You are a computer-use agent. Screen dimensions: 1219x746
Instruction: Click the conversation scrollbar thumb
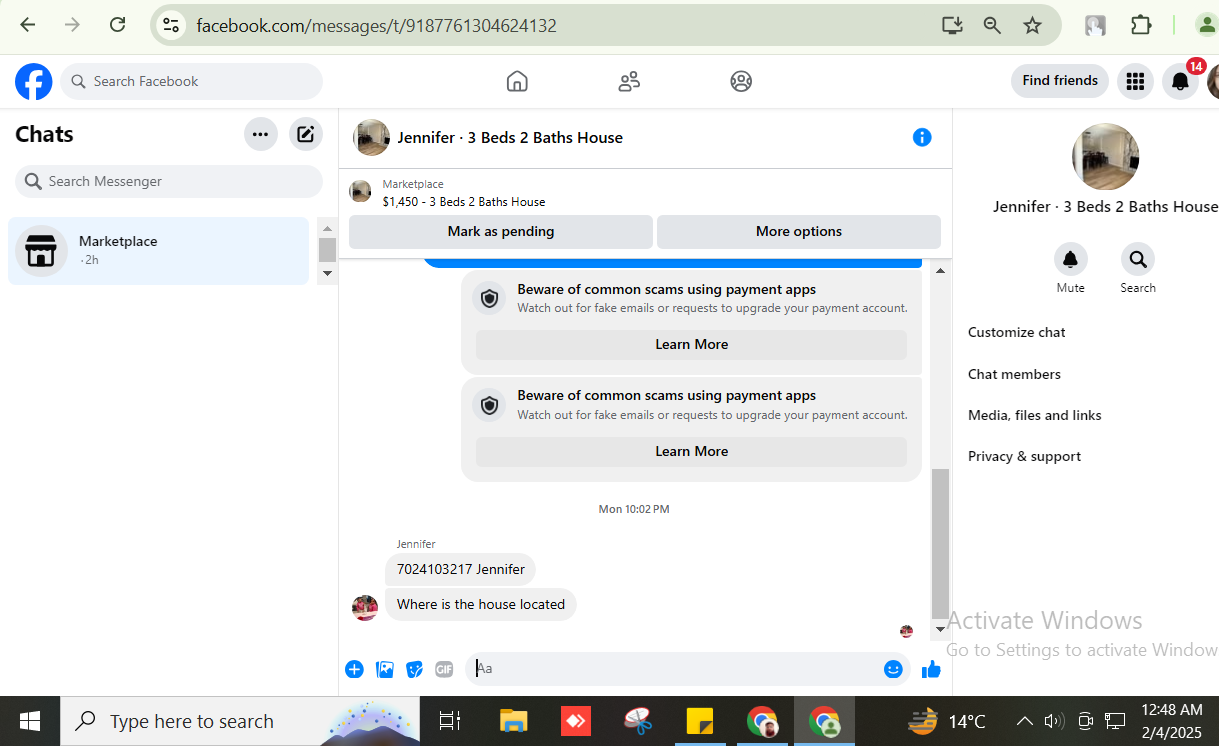[940, 543]
